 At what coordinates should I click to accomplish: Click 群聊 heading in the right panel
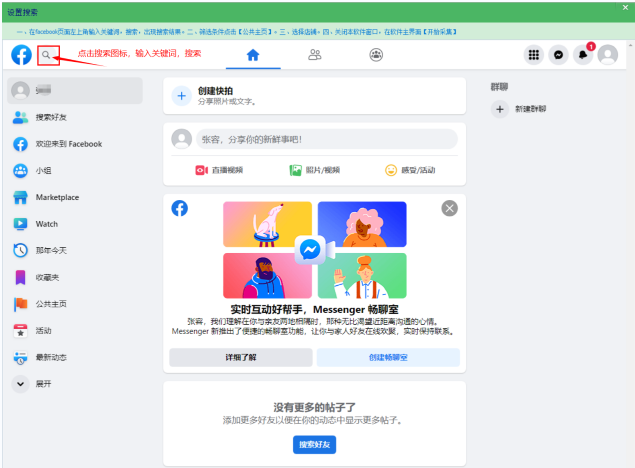tap(499, 87)
